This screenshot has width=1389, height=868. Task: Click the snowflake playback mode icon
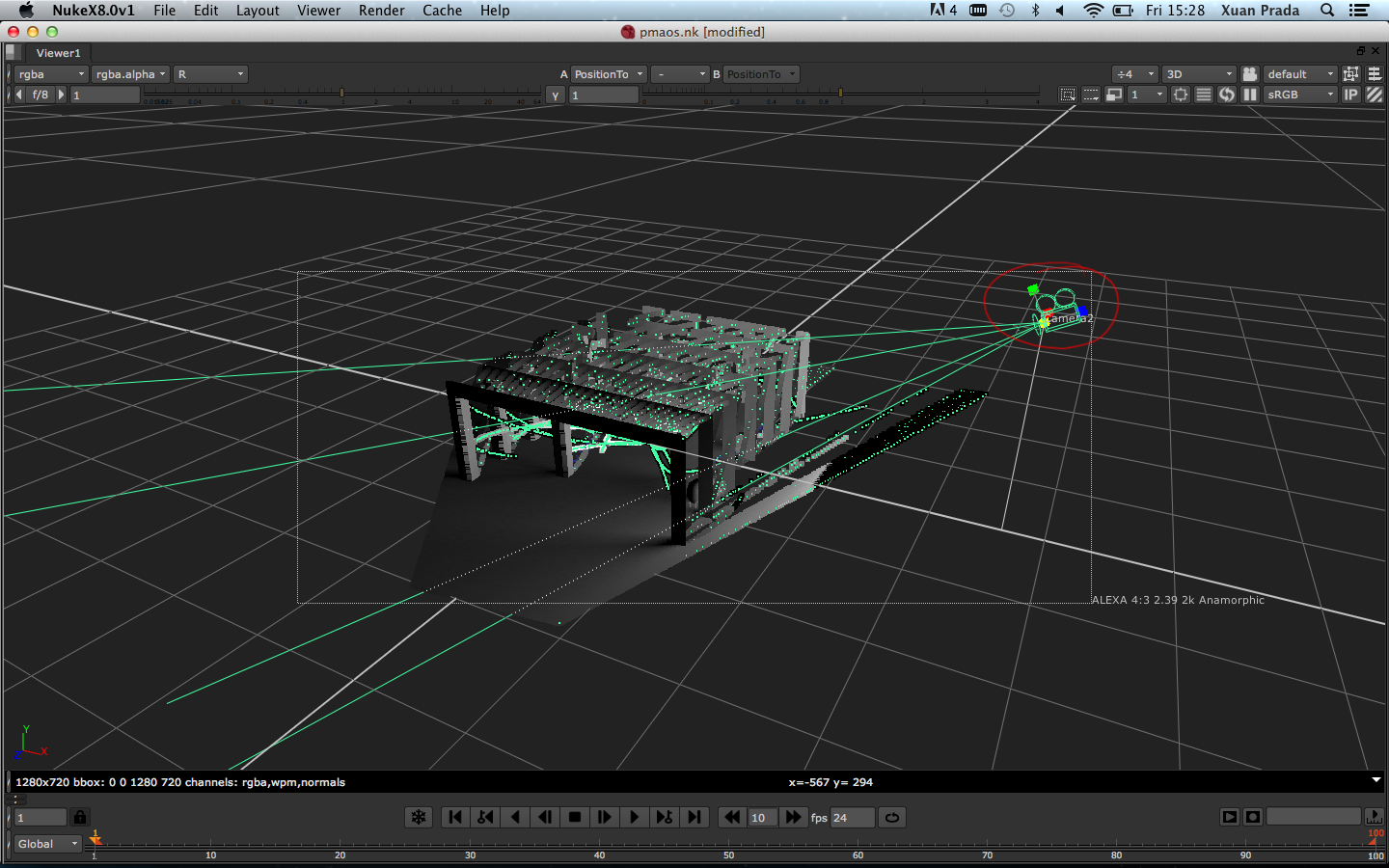tap(419, 817)
